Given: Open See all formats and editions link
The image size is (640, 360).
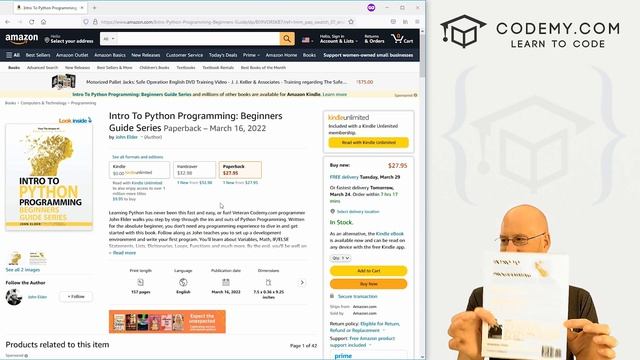Looking at the screenshot, I should coord(138,157).
